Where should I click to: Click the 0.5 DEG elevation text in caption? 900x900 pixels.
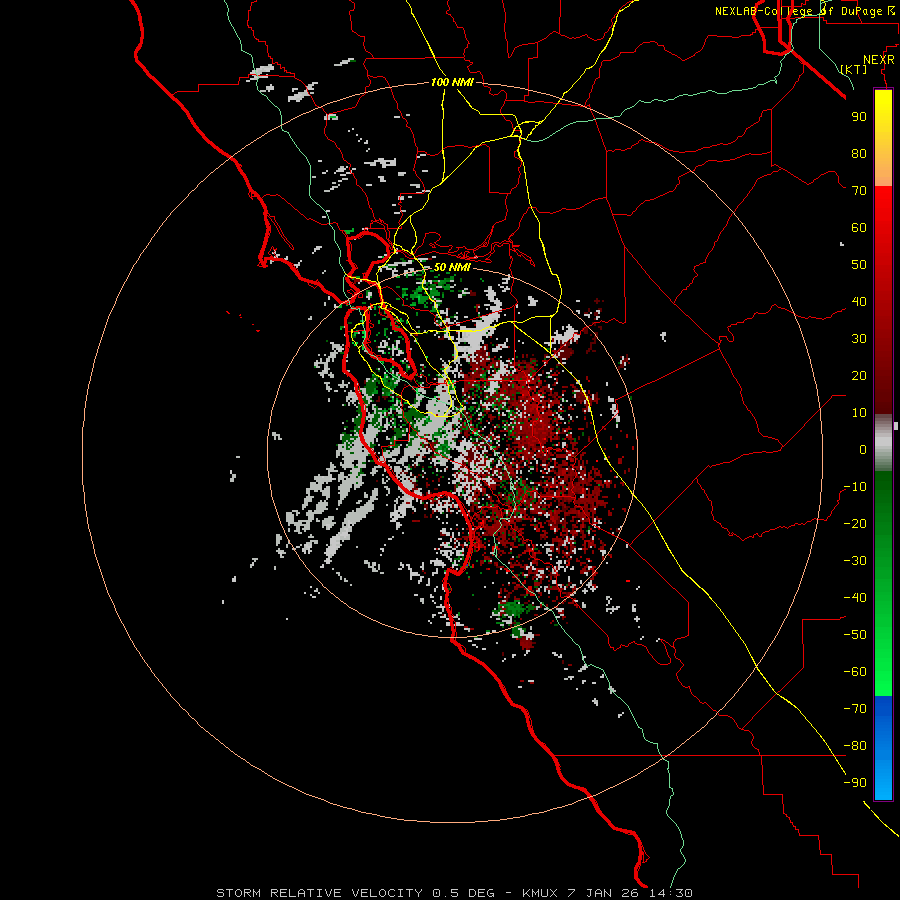[x=463, y=893]
